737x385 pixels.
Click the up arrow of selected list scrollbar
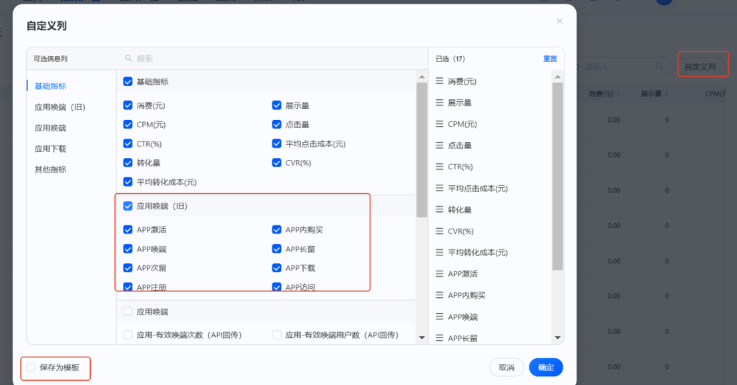pyautogui.click(x=557, y=77)
